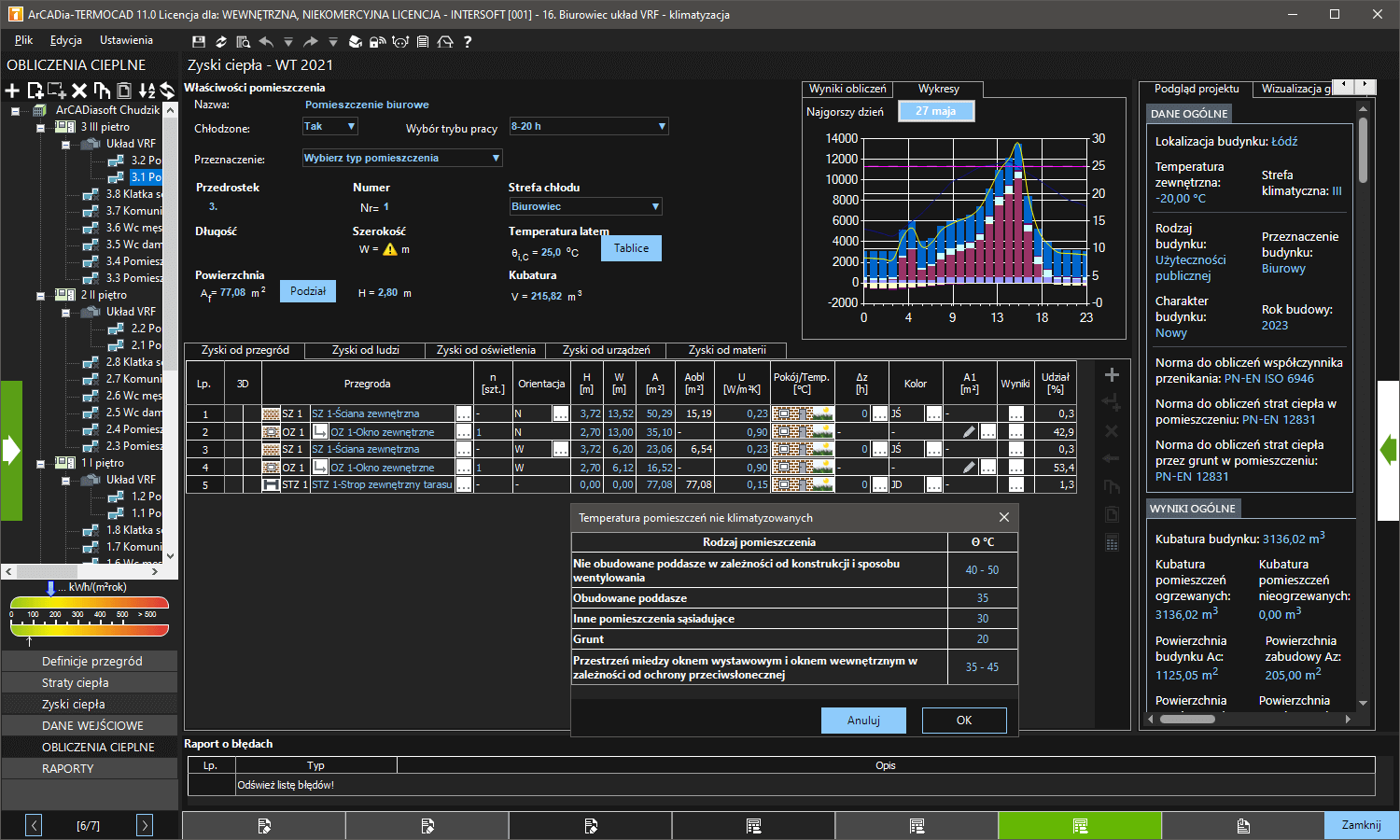The image size is (1400, 840).
Task: Edit A1 area of the first OZ 1 window
Action: 970,432
